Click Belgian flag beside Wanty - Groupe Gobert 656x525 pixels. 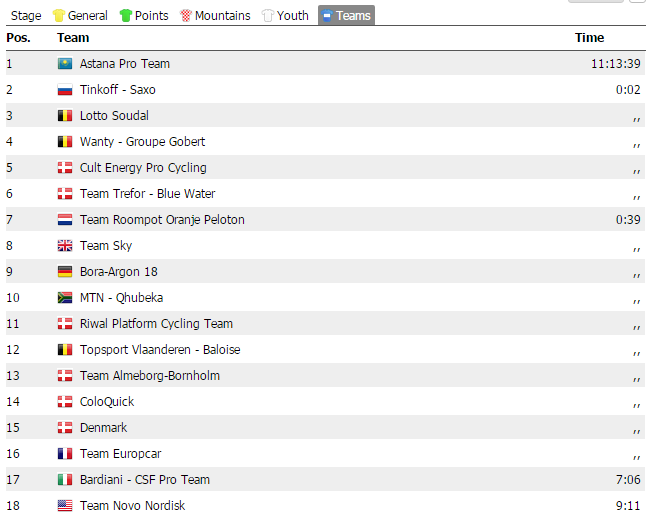coord(65,141)
